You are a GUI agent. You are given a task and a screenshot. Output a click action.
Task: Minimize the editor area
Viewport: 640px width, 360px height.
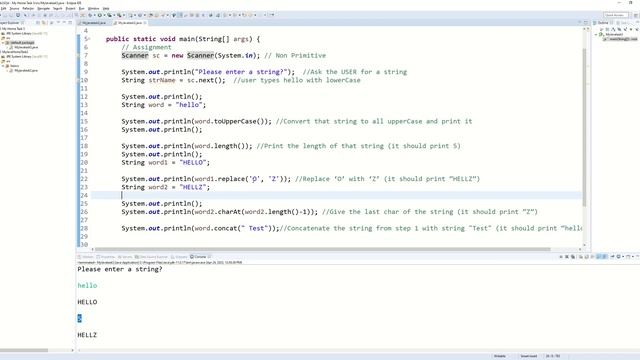click(580, 23)
